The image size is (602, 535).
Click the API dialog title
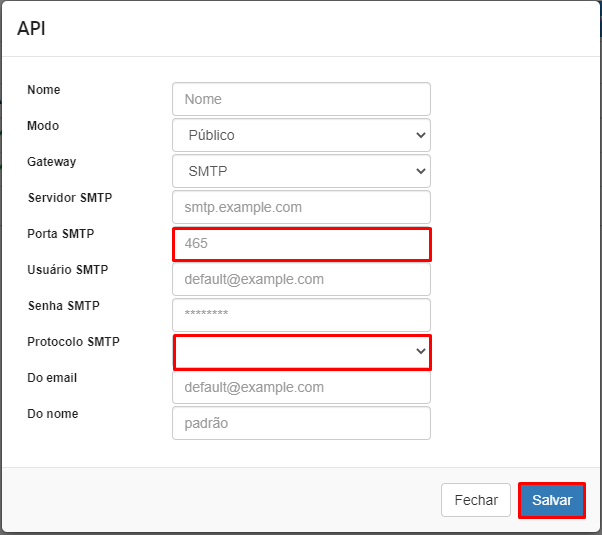(31, 28)
